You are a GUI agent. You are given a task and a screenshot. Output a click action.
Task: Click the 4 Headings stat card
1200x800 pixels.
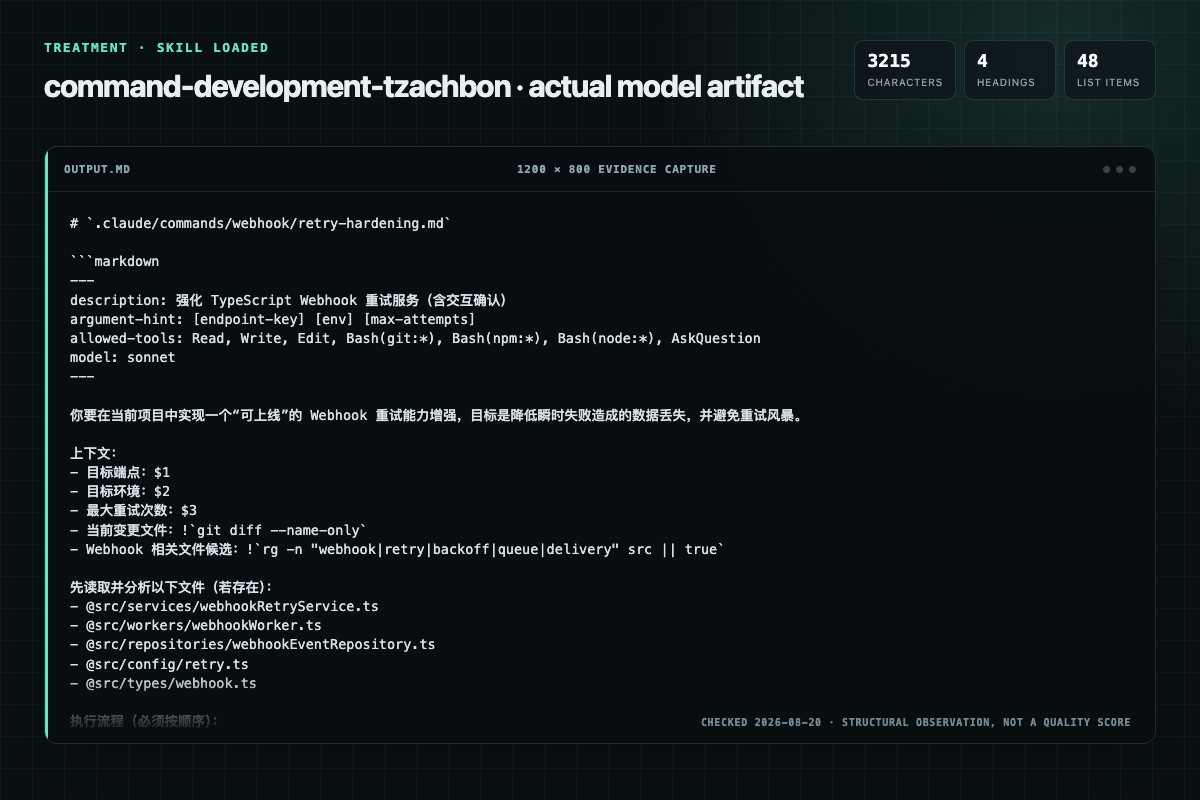[x=1010, y=70]
